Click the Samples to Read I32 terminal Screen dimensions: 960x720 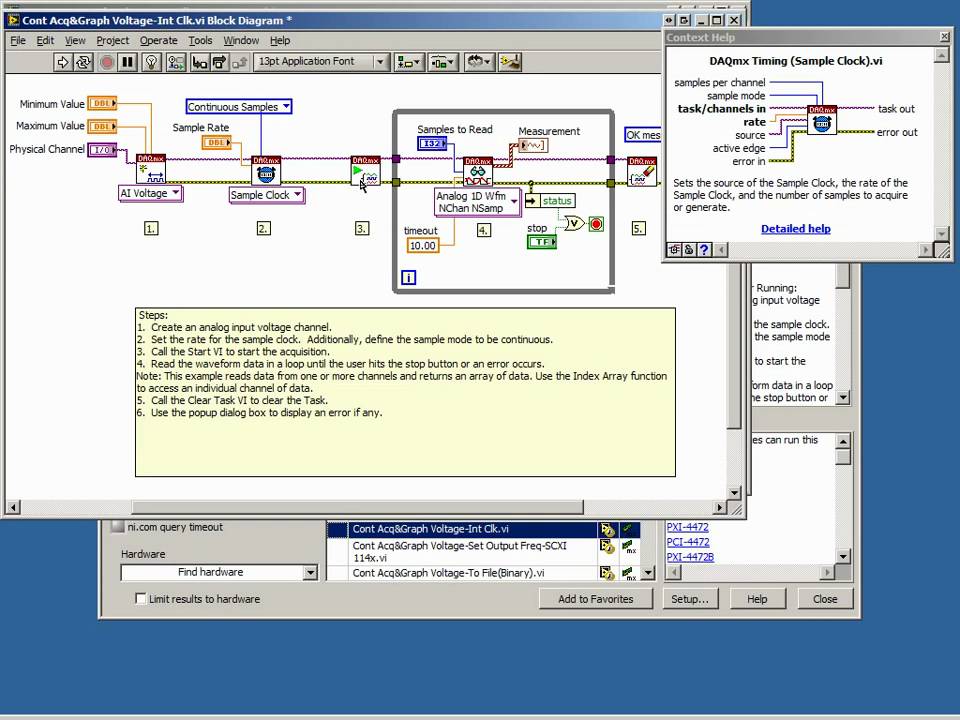432,143
